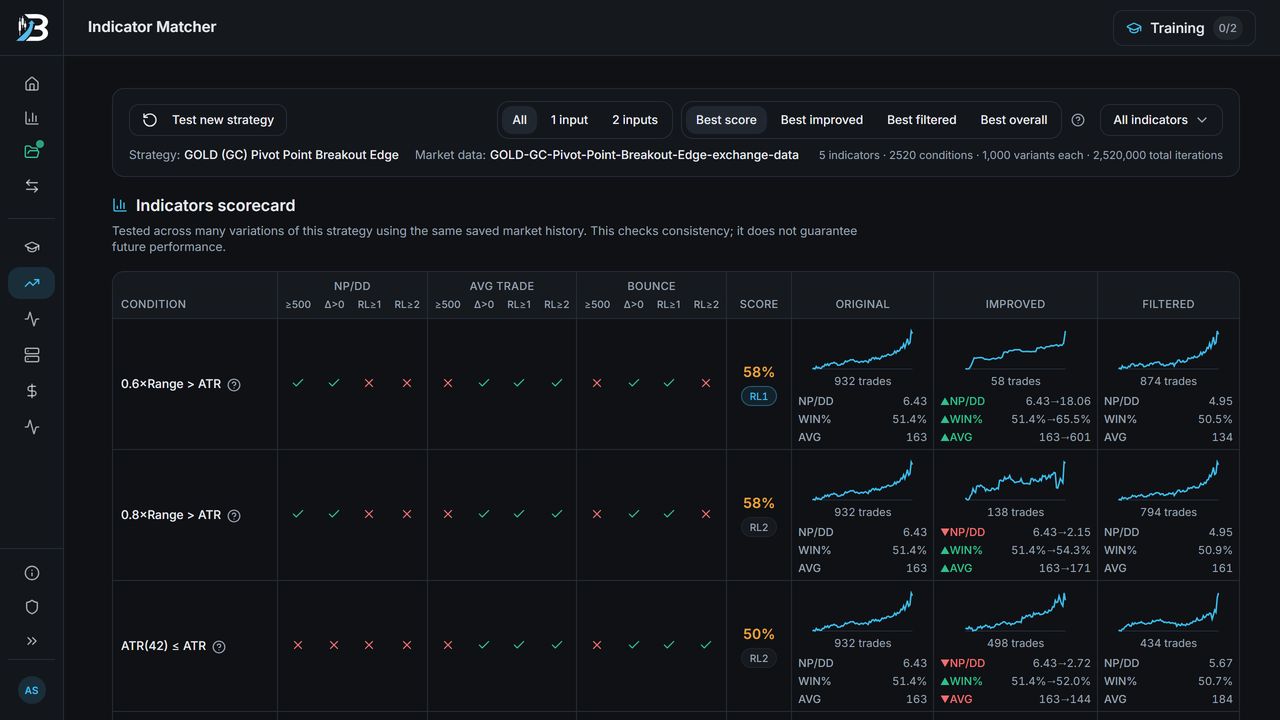The image size is (1280, 720).
Task: Open the bar chart icon in sidebar
Action: coord(32,118)
